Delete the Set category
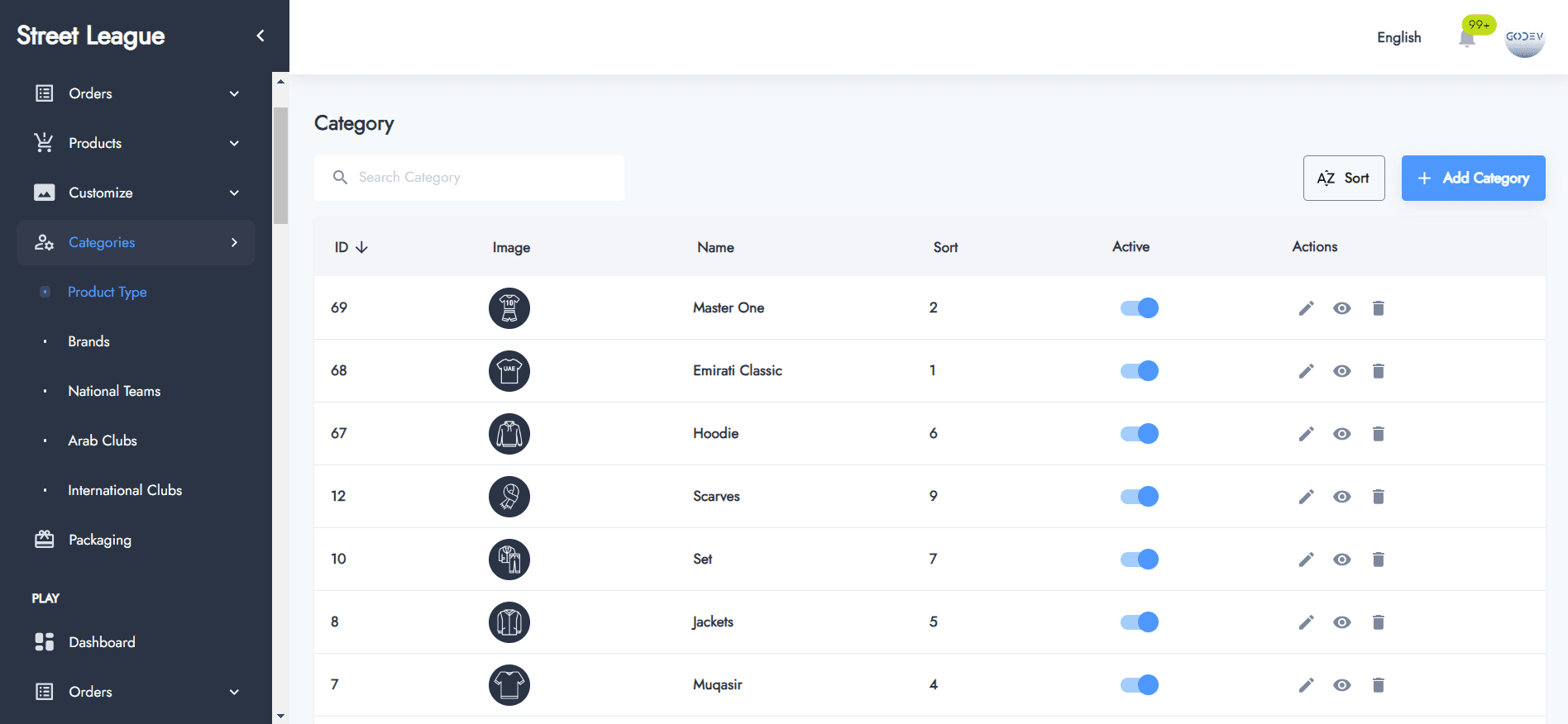Image resolution: width=1568 pixels, height=724 pixels. coord(1378,560)
